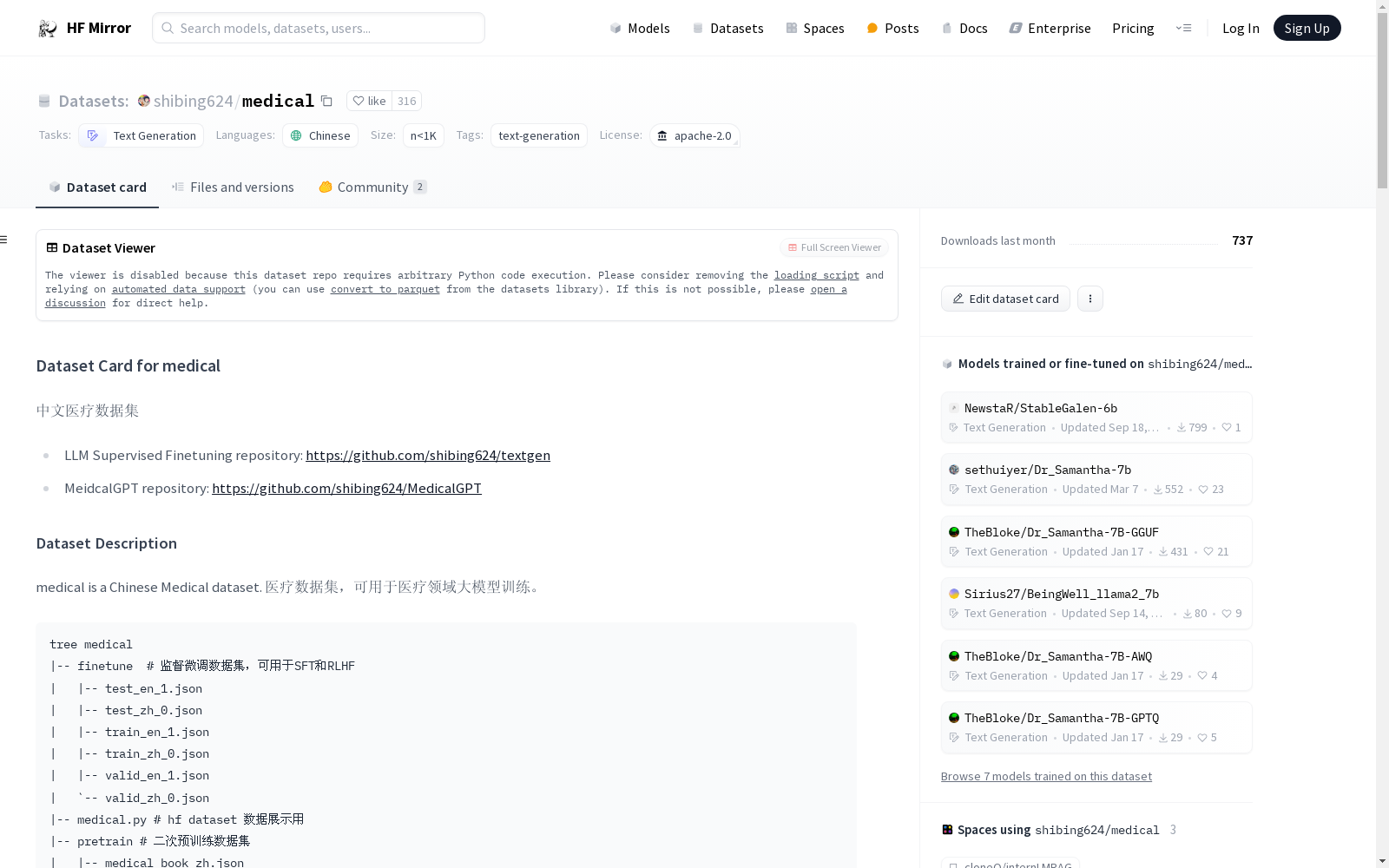Open the NewstaR/StableGalen-6b model card
This screenshot has width=1389, height=868.
[x=1096, y=417]
